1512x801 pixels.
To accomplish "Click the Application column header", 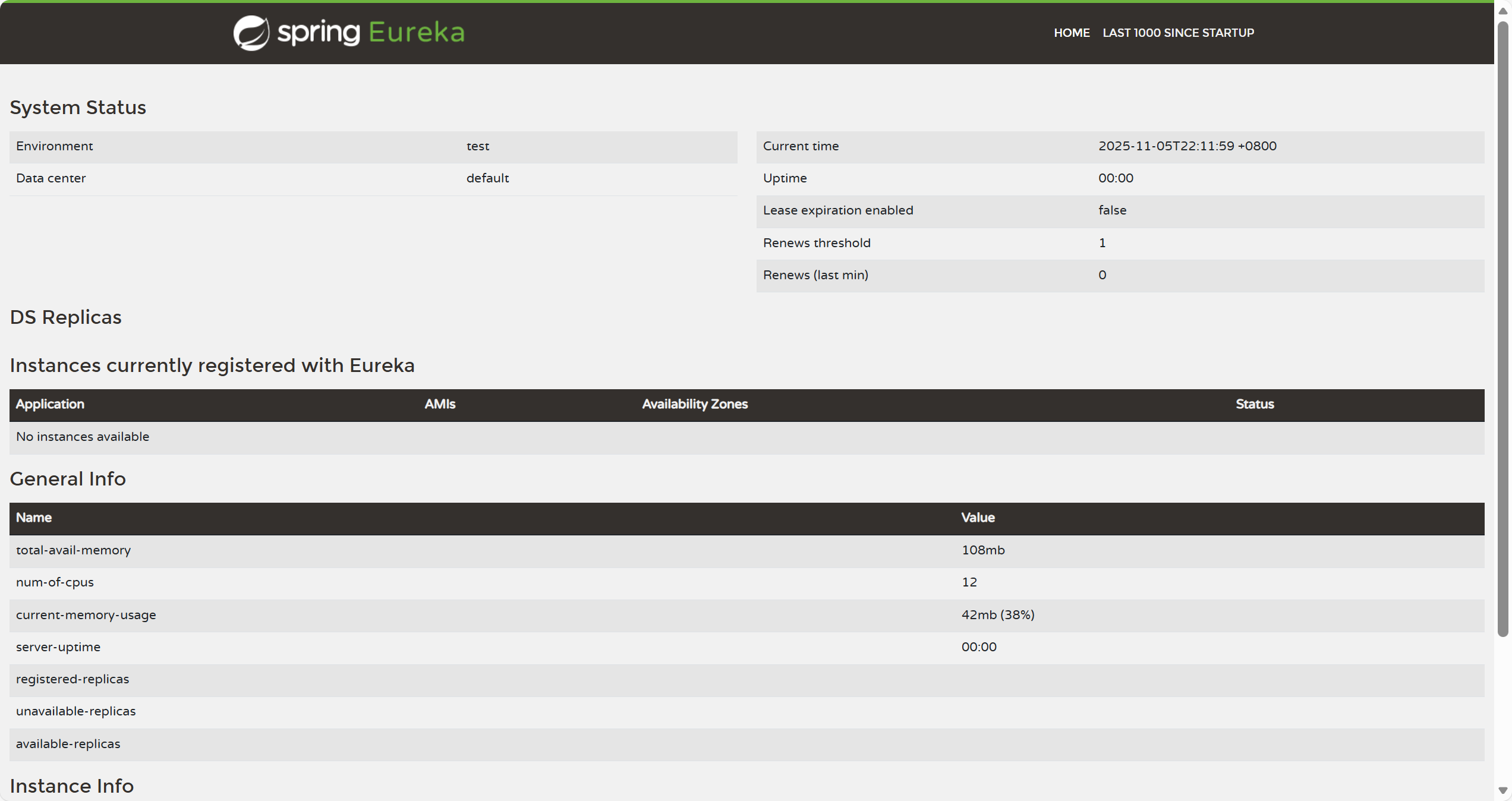I will pos(50,404).
